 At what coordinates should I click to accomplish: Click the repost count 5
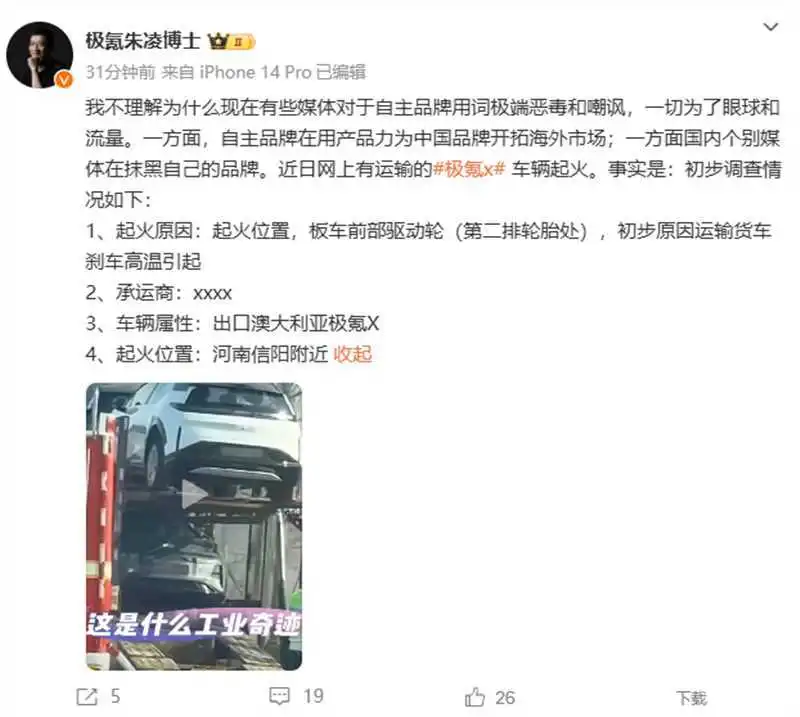[x=115, y=696]
